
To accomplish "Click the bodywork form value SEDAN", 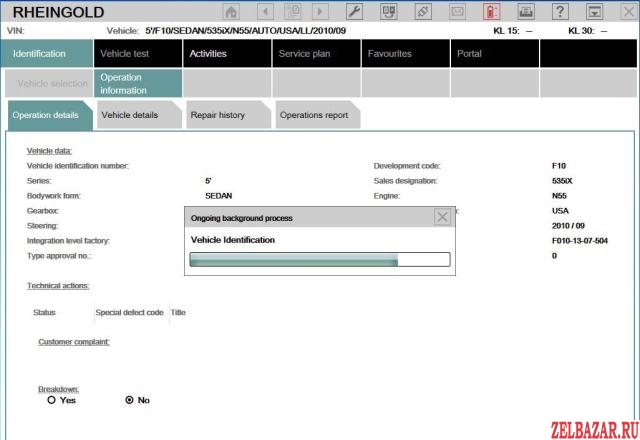I will (x=218, y=196).
